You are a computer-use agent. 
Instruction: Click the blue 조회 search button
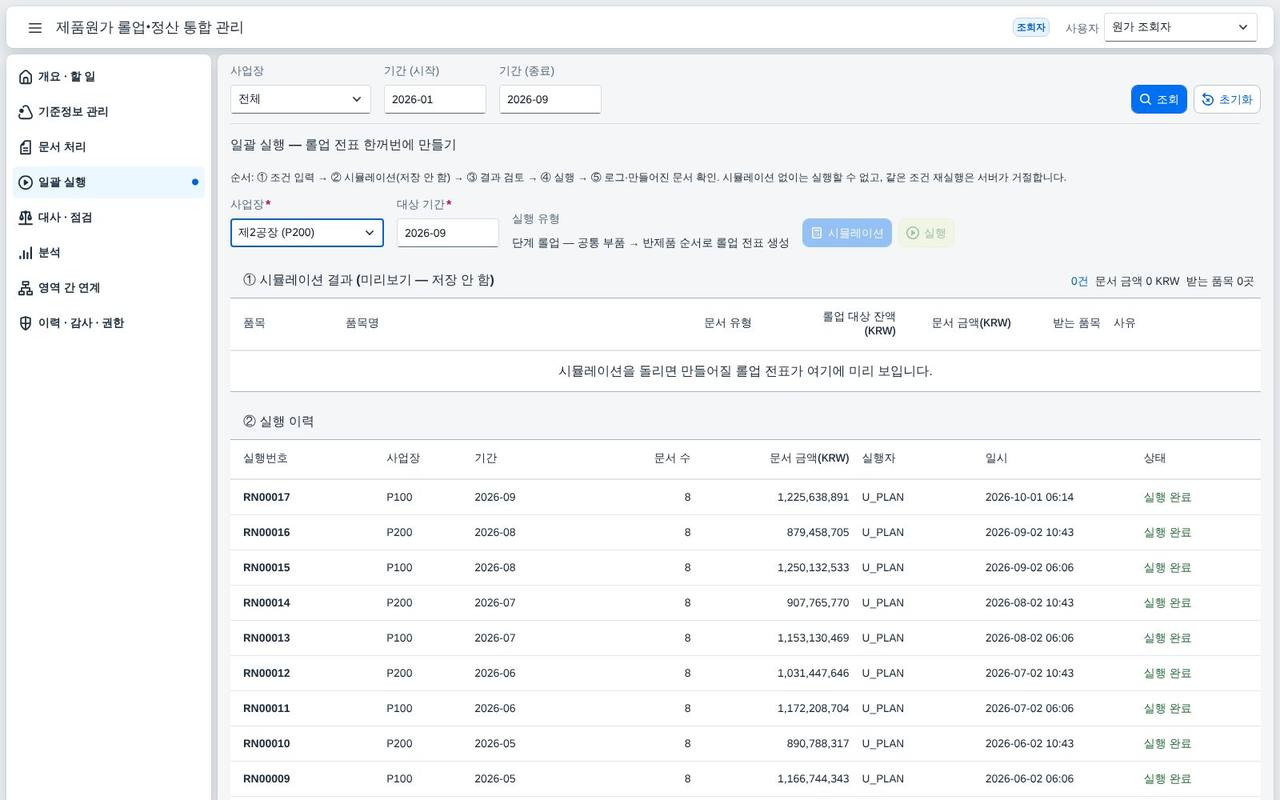click(1159, 99)
